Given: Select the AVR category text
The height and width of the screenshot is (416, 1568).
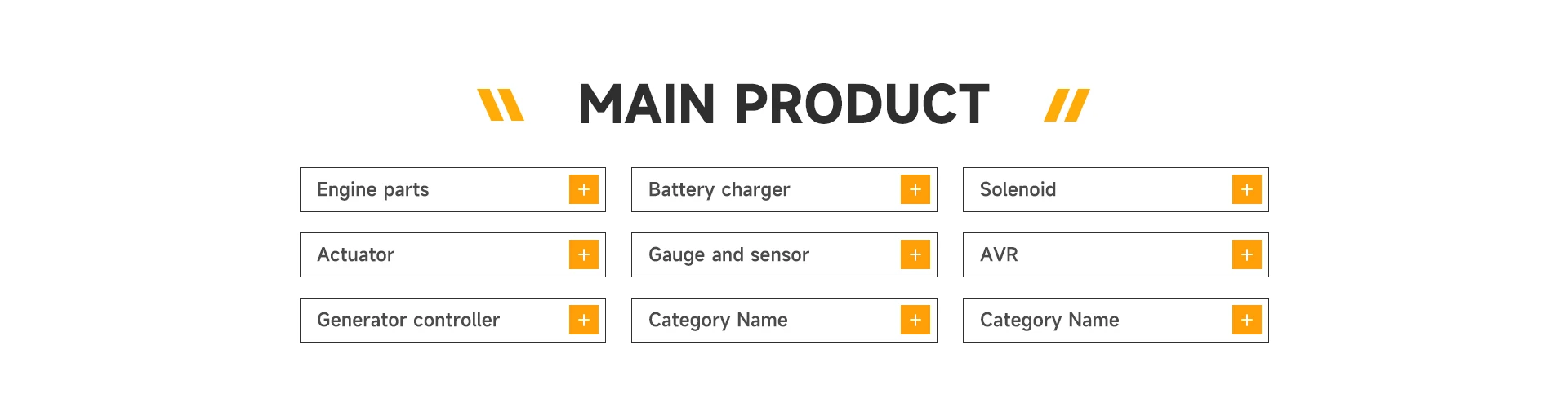Looking at the screenshot, I should tap(999, 254).
